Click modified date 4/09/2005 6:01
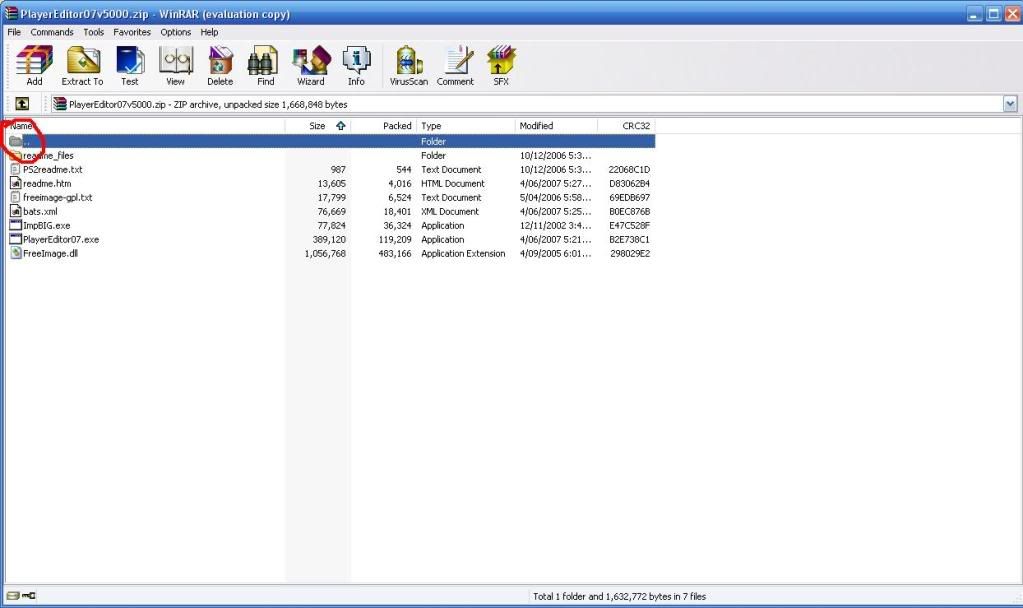 click(x=555, y=253)
